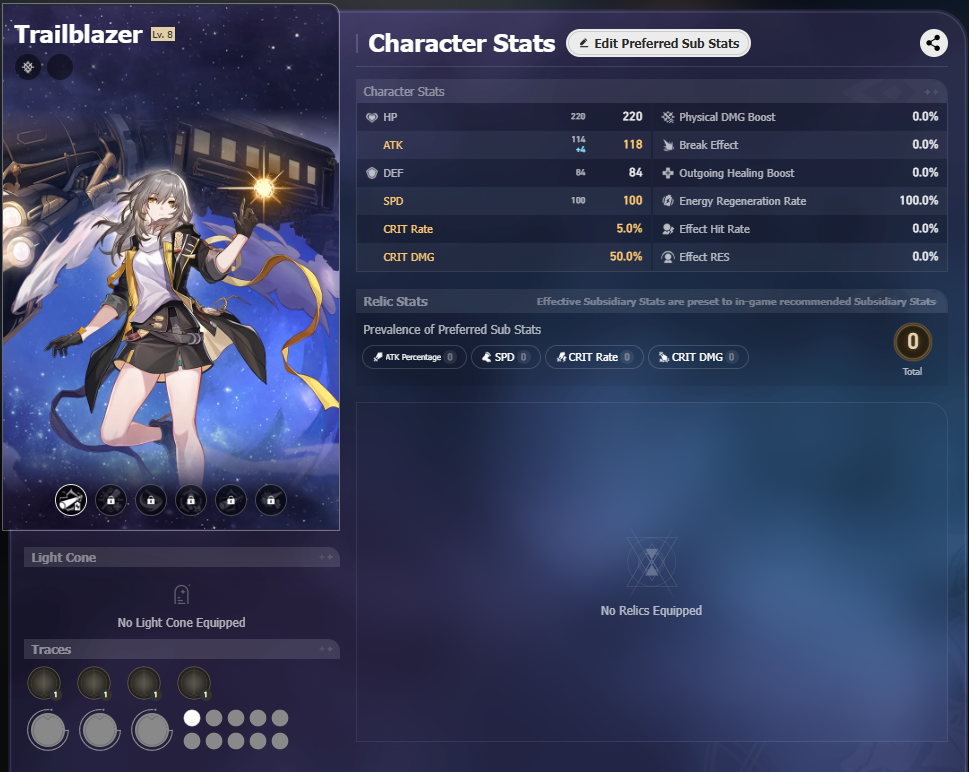
Task: Click the Energy Regeneration Rate value 100.0%
Action: tap(918, 200)
